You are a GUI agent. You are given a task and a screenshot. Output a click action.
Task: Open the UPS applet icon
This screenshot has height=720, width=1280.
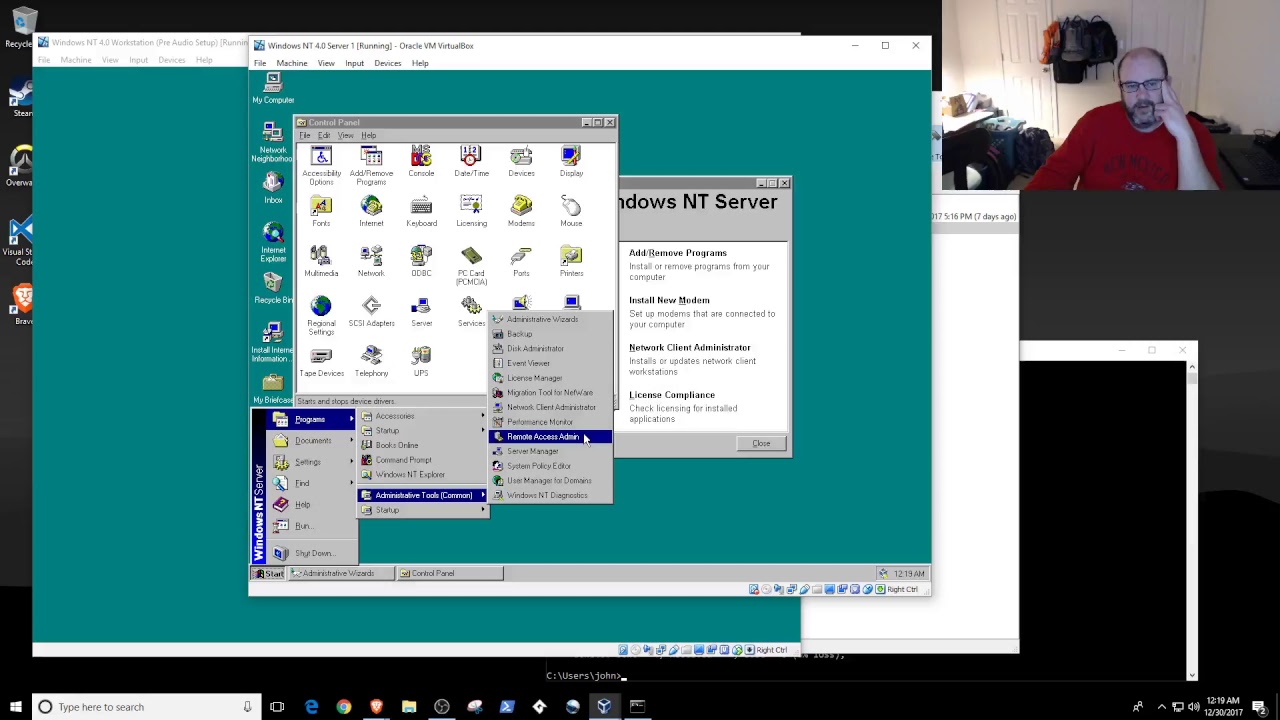click(421, 361)
